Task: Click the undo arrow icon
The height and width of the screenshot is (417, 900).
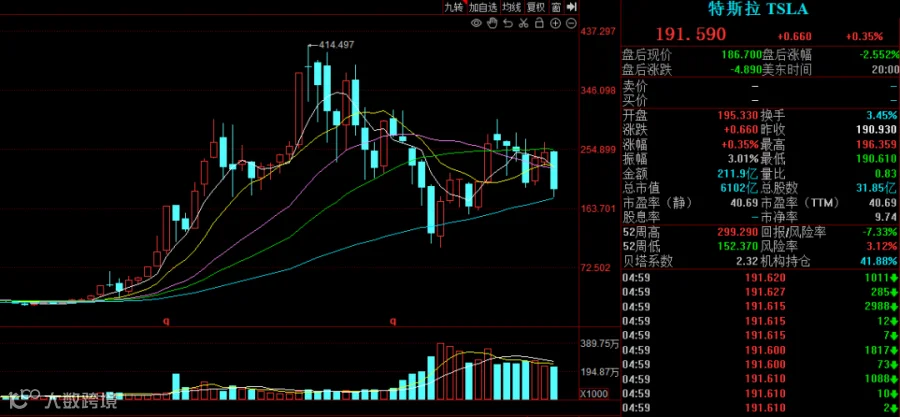Action: 507,24
